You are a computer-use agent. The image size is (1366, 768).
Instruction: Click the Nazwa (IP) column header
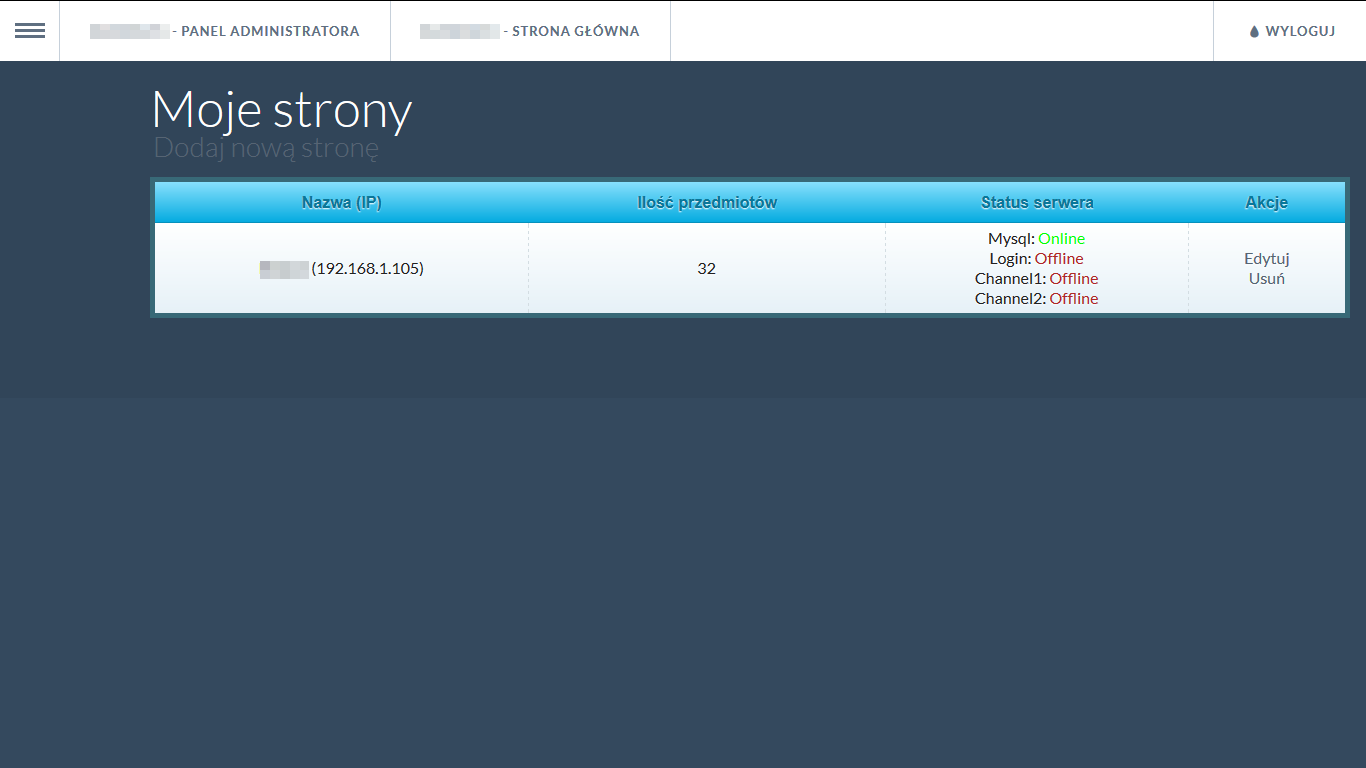[x=342, y=202]
